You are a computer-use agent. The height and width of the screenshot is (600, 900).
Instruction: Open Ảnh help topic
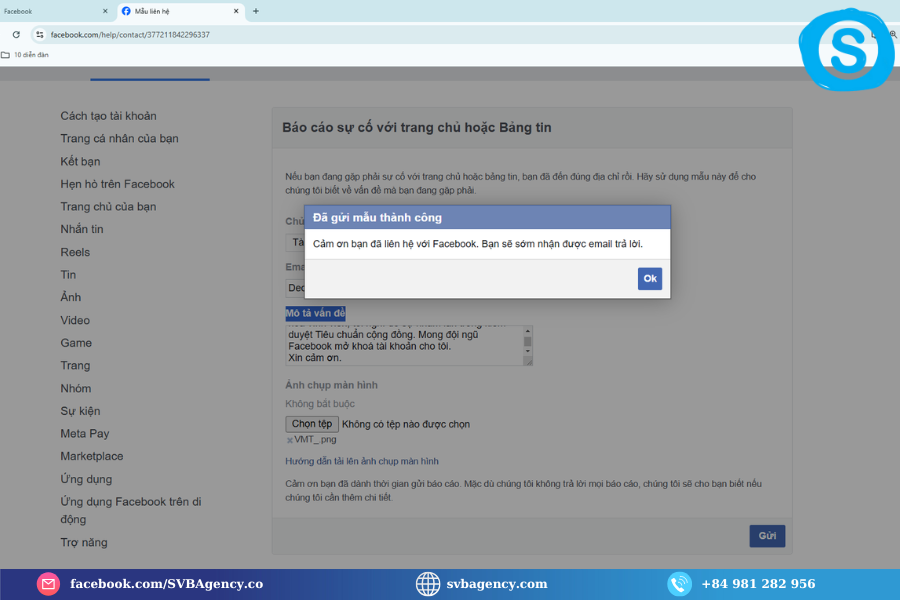71,297
